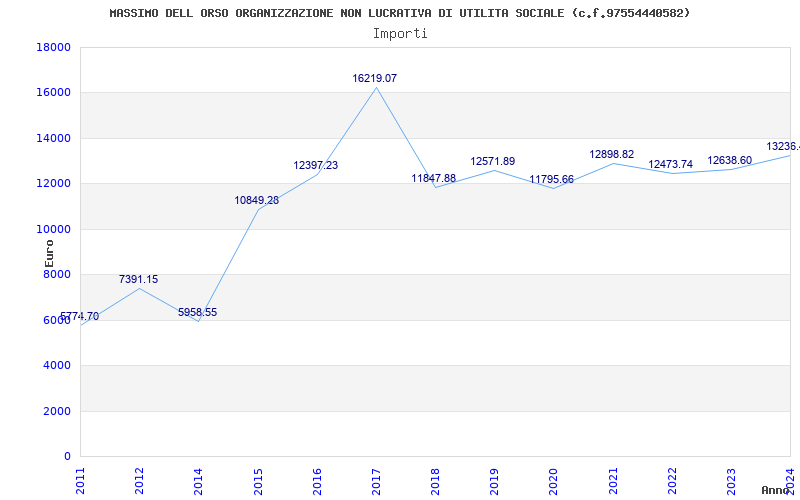Select the 12898.82 data label
This screenshot has width=800, height=500.
tap(612, 154)
